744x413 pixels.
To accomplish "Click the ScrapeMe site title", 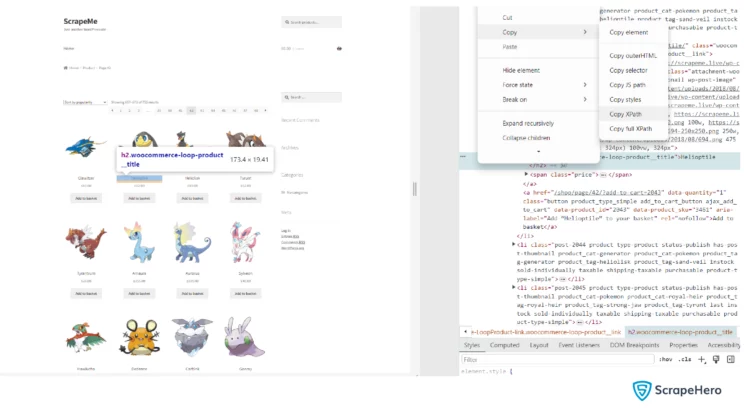I will click(81, 21).
